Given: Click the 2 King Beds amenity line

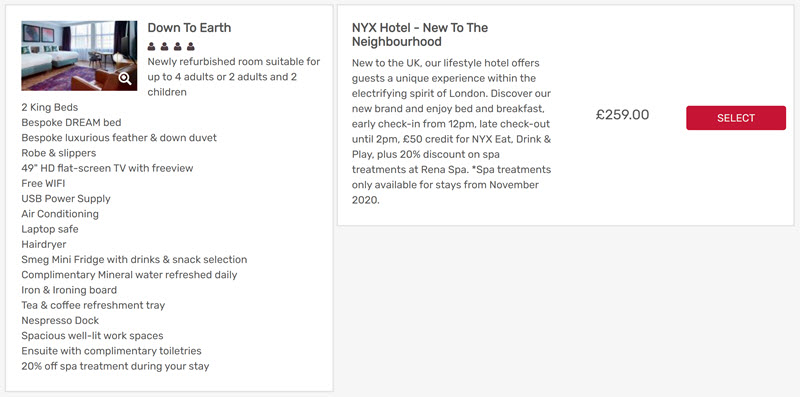Looking at the screenshot, I should [x=49, y=108].
